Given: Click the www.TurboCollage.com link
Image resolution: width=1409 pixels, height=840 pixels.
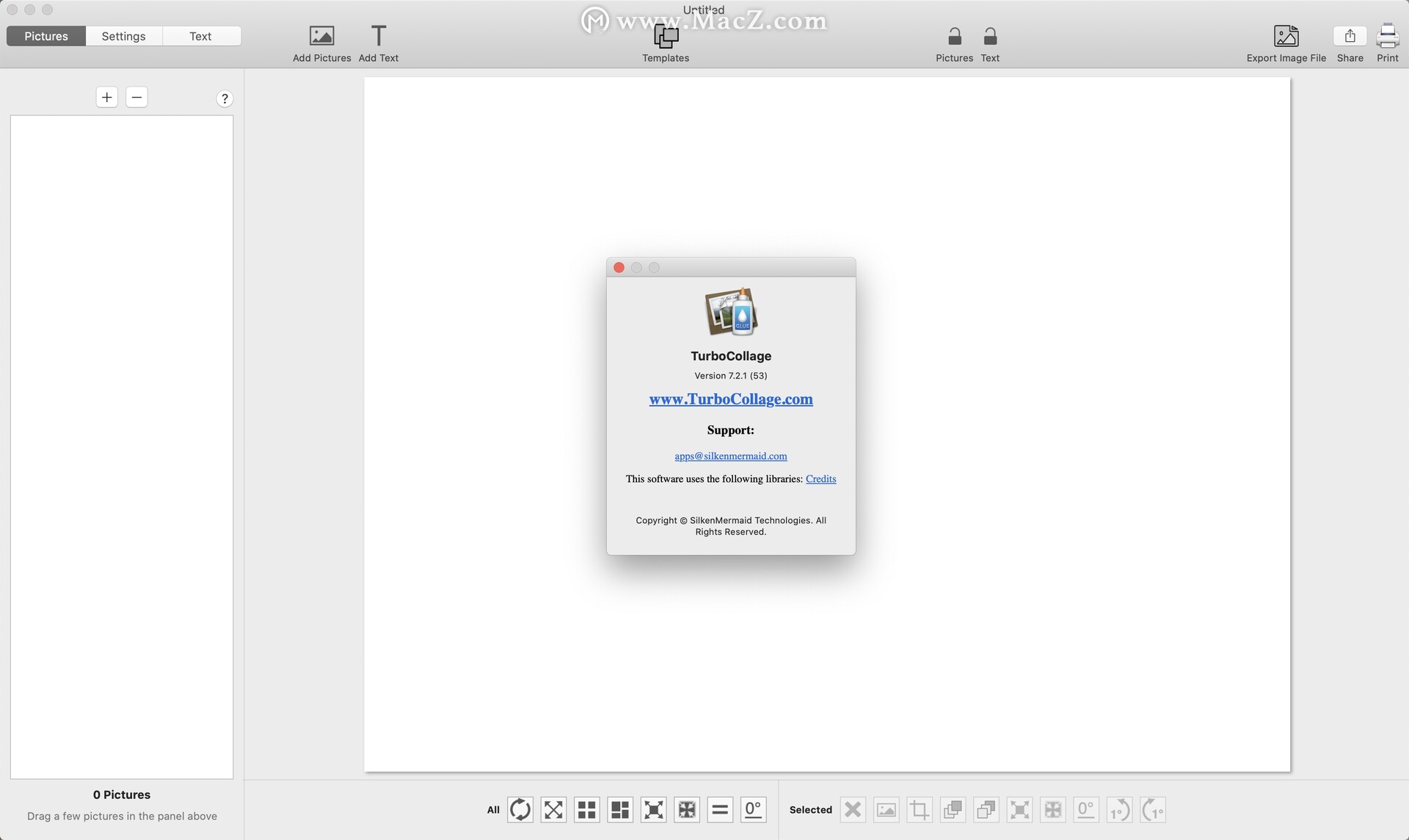Looking at the screenshot, I should click(x=731, y=400).
